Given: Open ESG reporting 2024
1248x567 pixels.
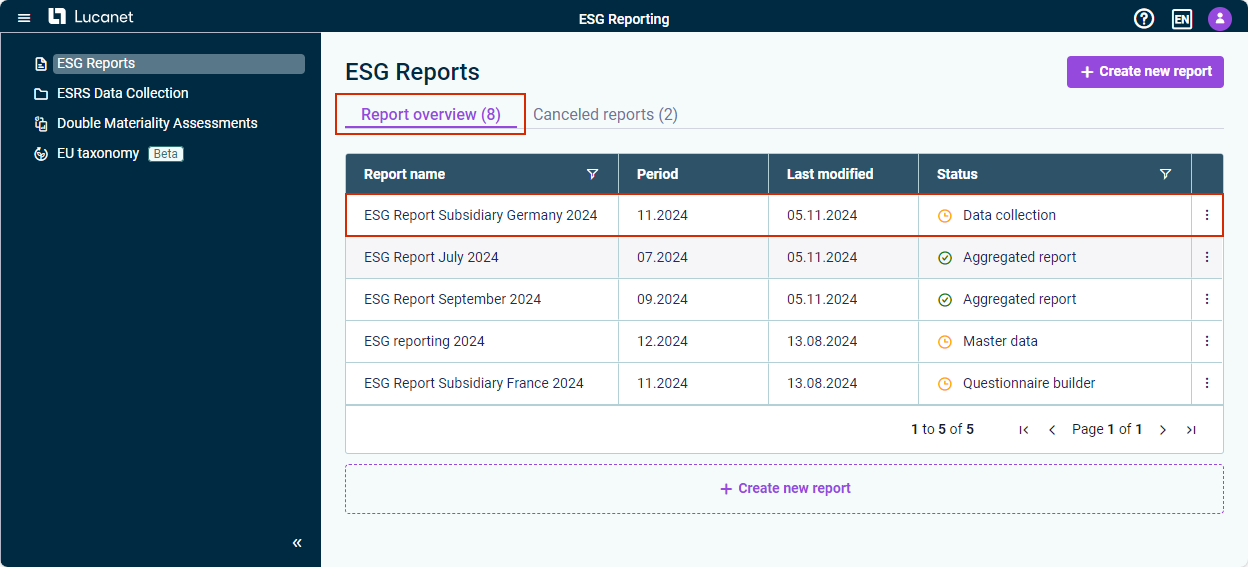Looking at the screenshot, I should [424, 341].
